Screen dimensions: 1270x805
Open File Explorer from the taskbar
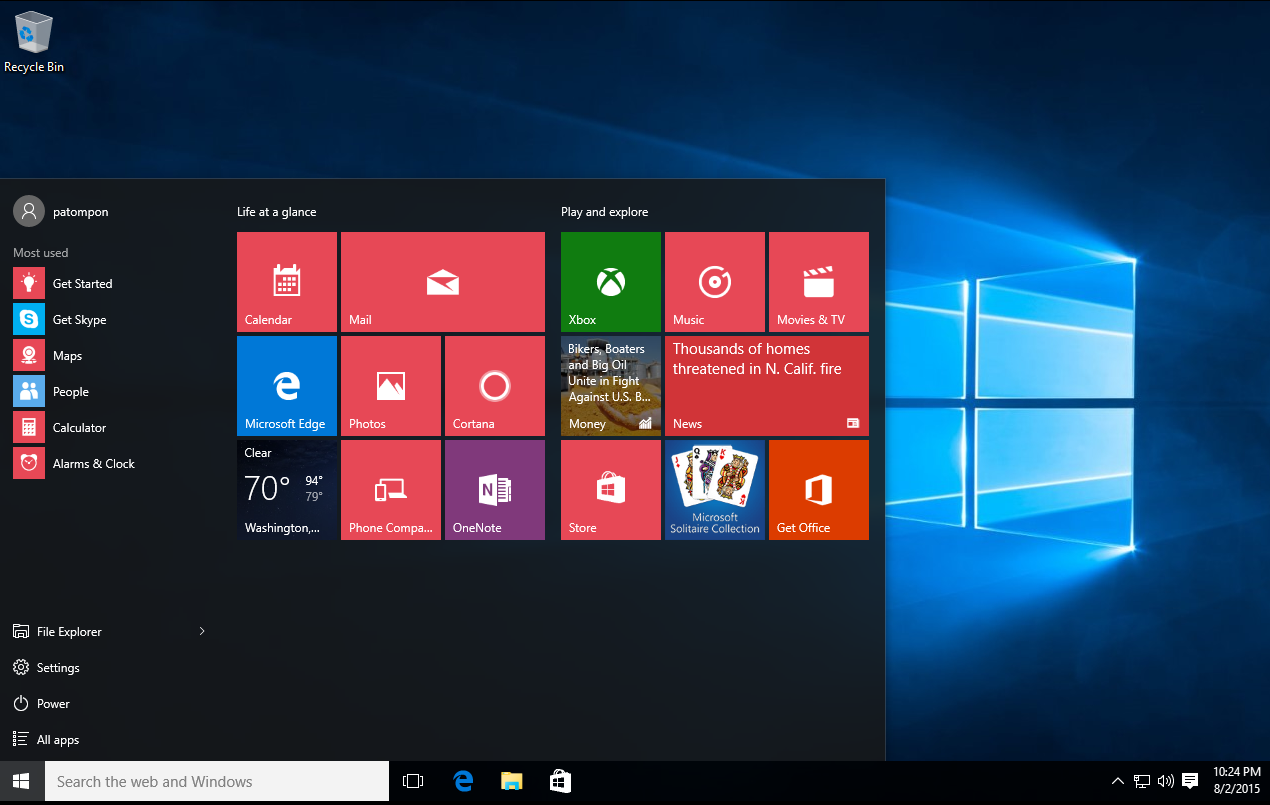pos(512,782)
